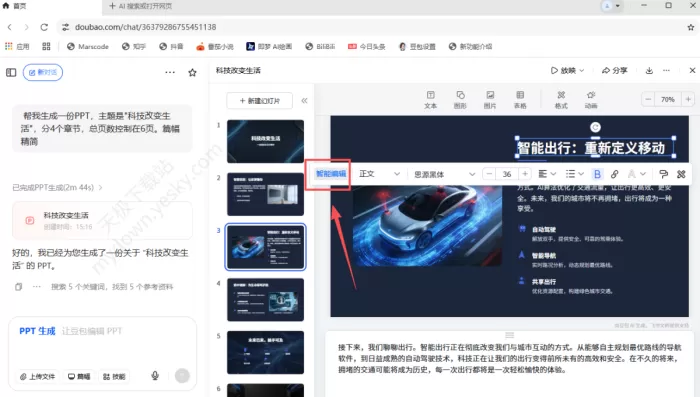Open the 抖音 bookmark
This screenshot has width=700, height=397.
click(x=171, y=46)
